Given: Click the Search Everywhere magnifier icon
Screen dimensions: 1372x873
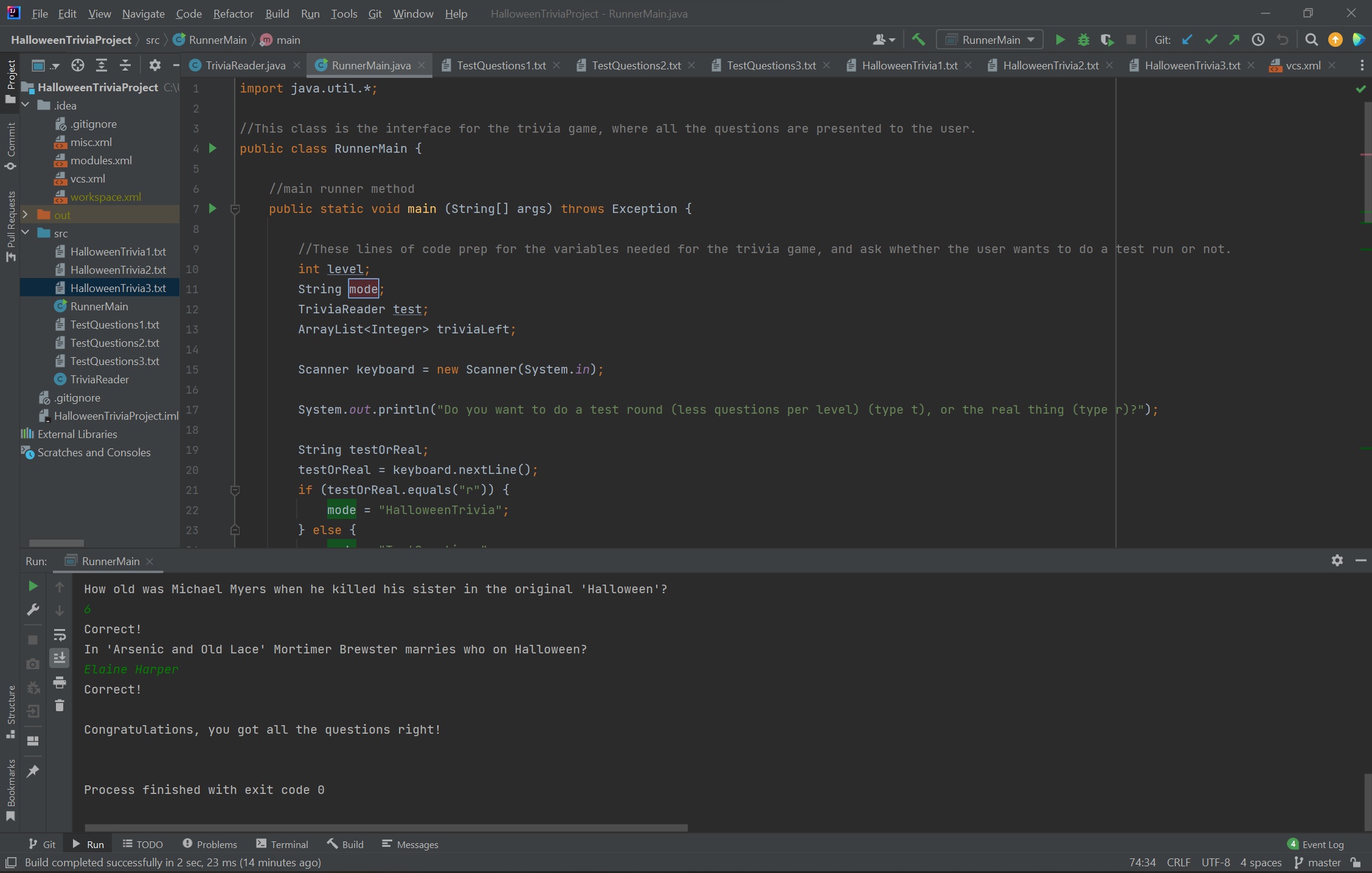Looking at the screenshot, I should tap(1312, 40).
